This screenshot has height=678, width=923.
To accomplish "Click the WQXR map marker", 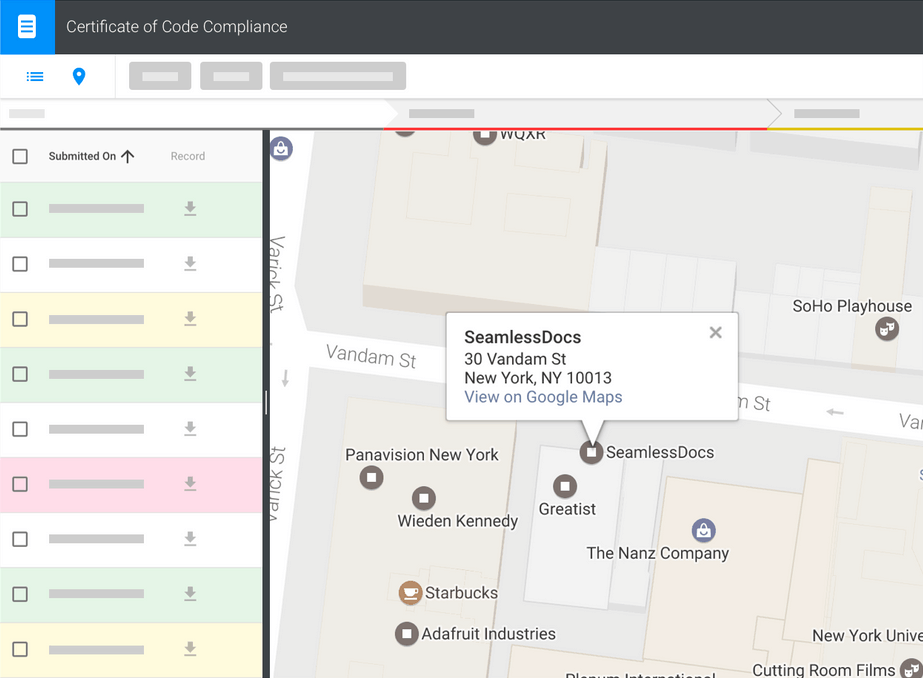I will (x=484, y=137).
